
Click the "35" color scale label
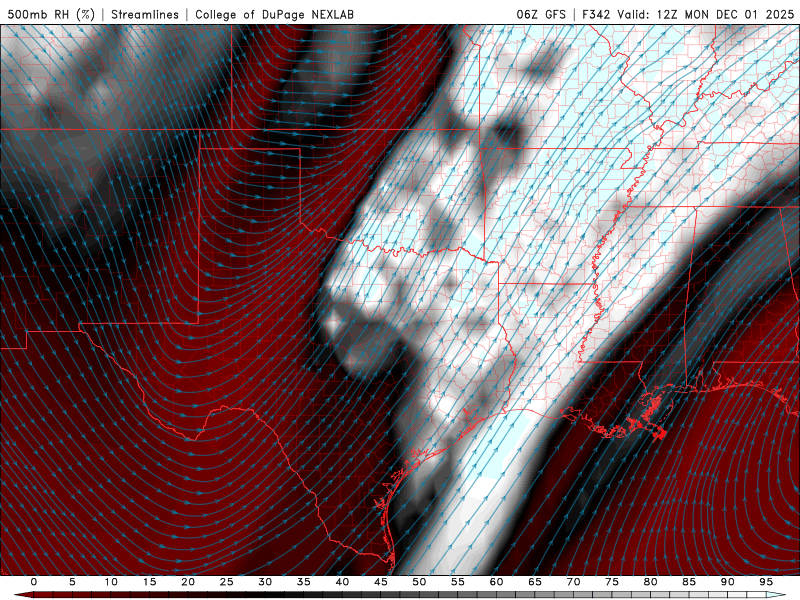coord(304,582)
